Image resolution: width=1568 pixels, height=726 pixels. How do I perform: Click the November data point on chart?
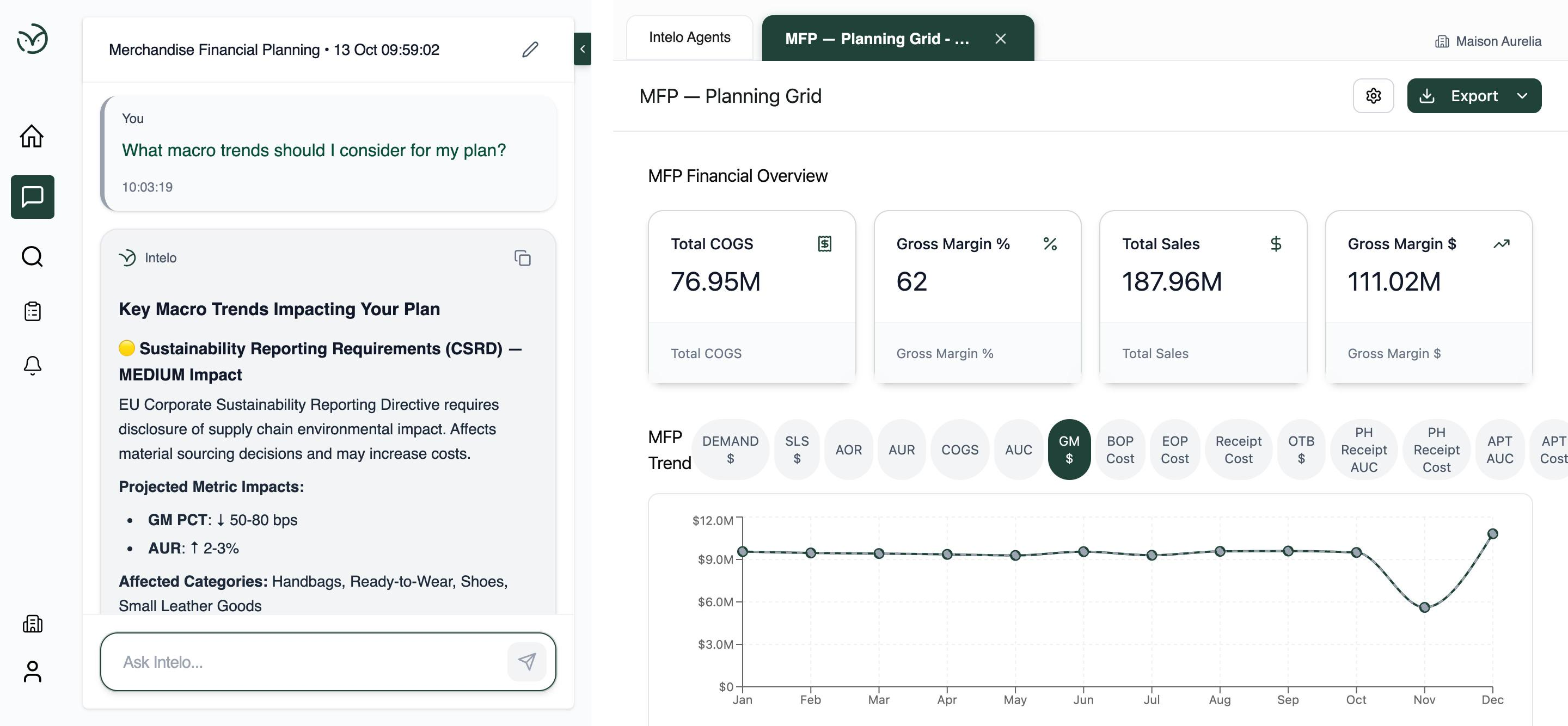pyautogui.click(x=1424, y=607)
